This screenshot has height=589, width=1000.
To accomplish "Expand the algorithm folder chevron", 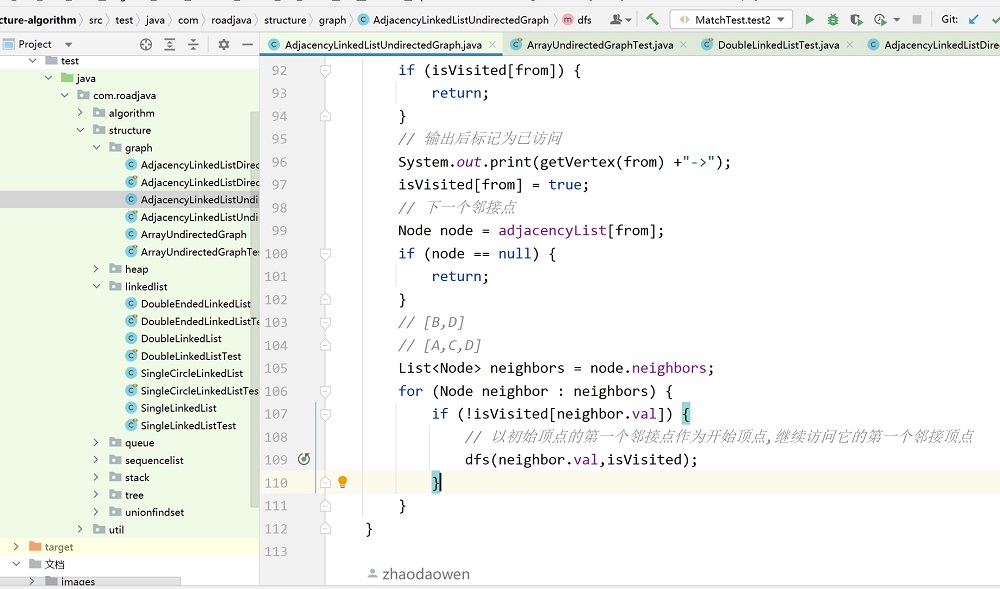I will click(x=80, y=112).
